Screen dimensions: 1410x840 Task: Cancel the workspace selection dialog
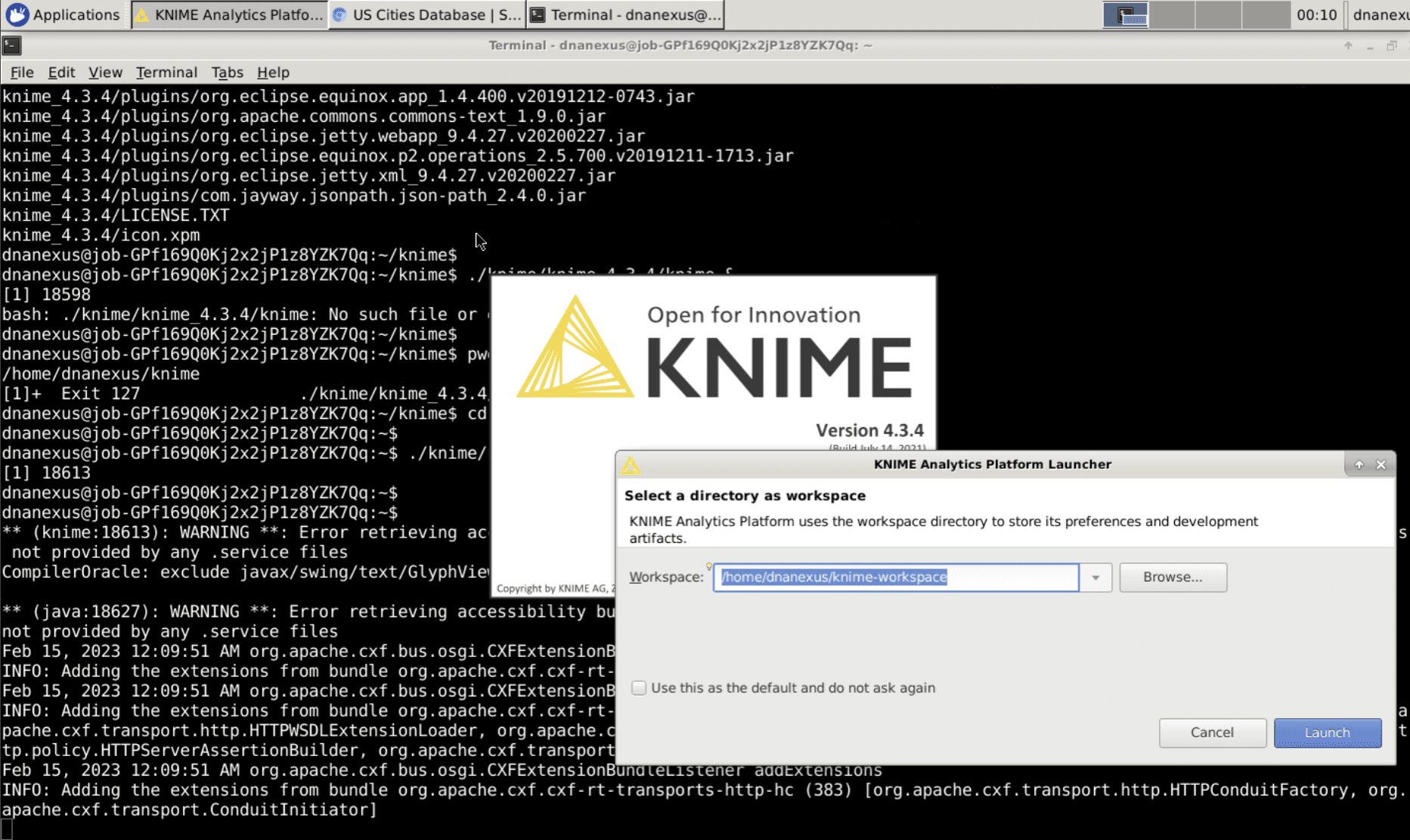point(1212,732)
